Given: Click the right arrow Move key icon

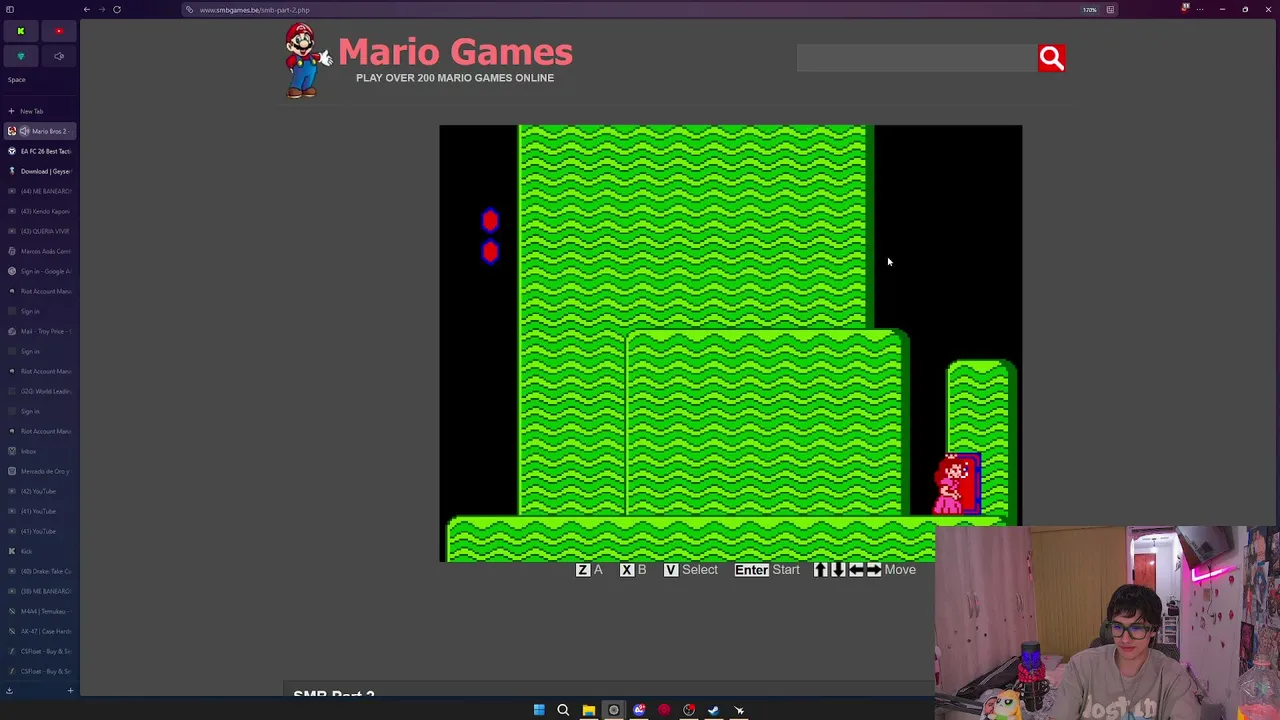Looking at the screenshot, I should (874, 570).
